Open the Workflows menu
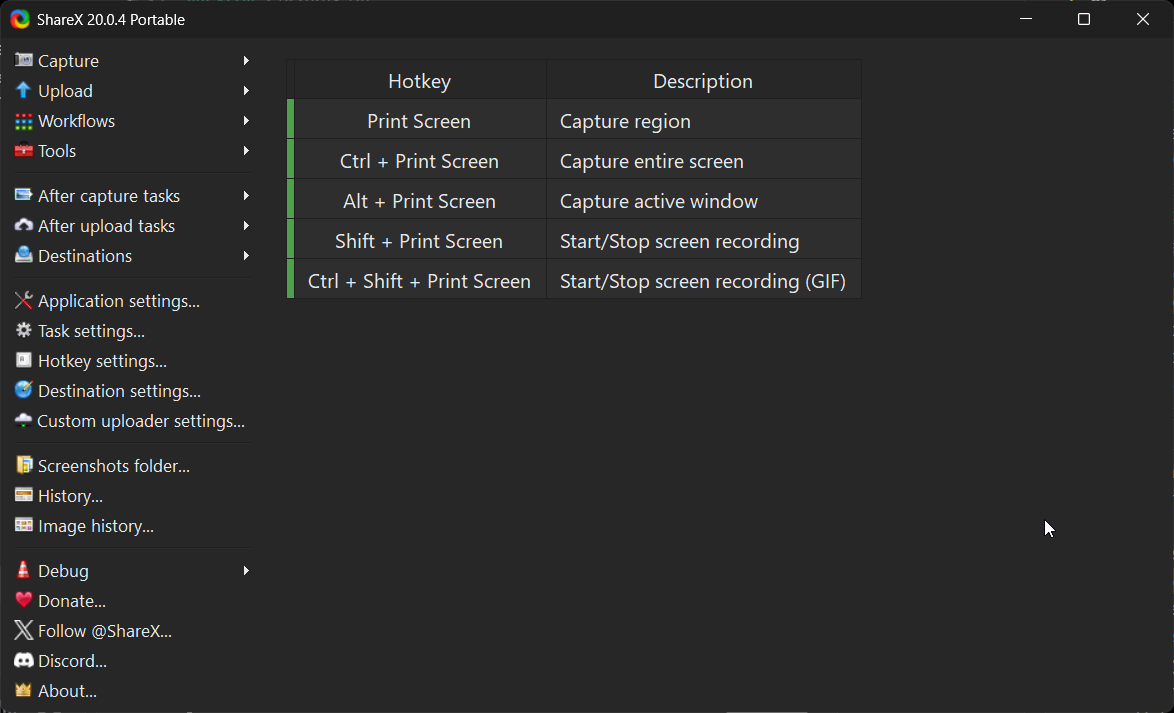The image size is (1174, 713). (133, 121)
